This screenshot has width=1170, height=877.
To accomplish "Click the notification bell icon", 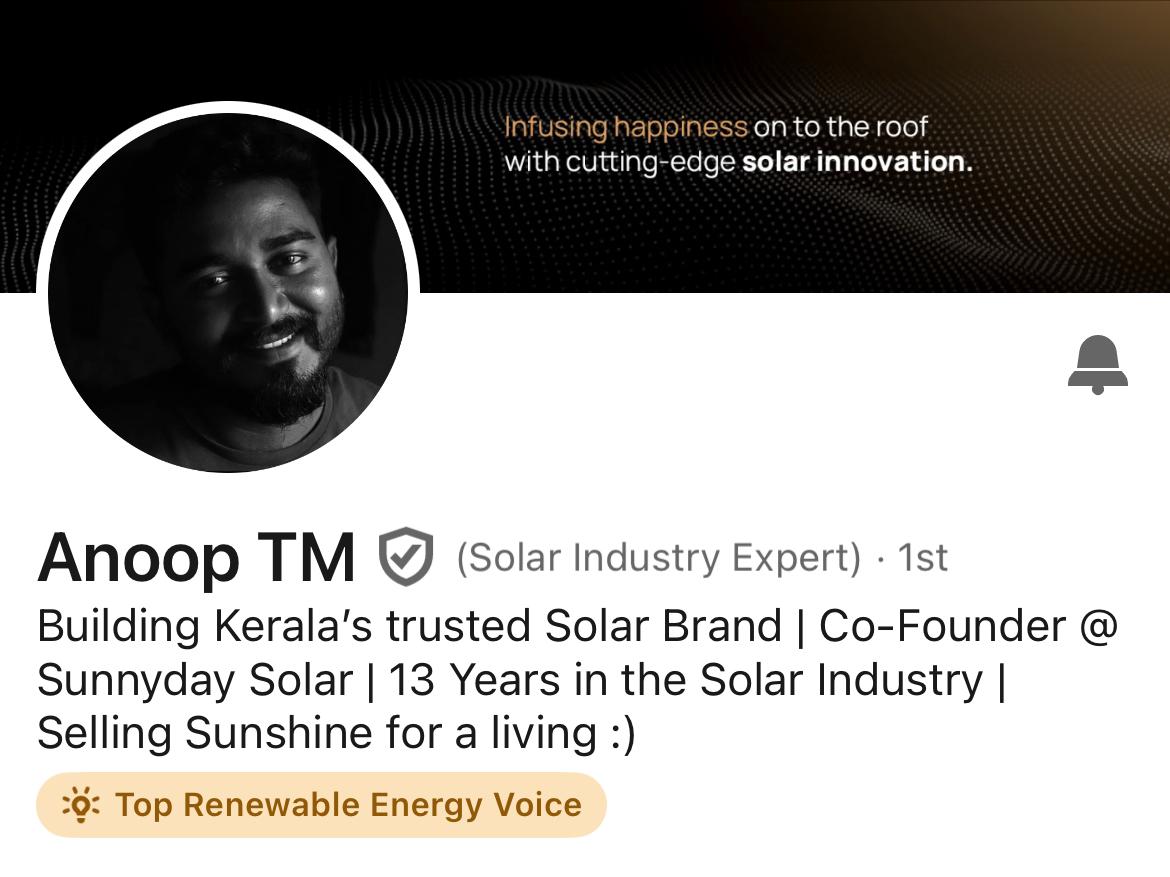I will [1097, 364].
